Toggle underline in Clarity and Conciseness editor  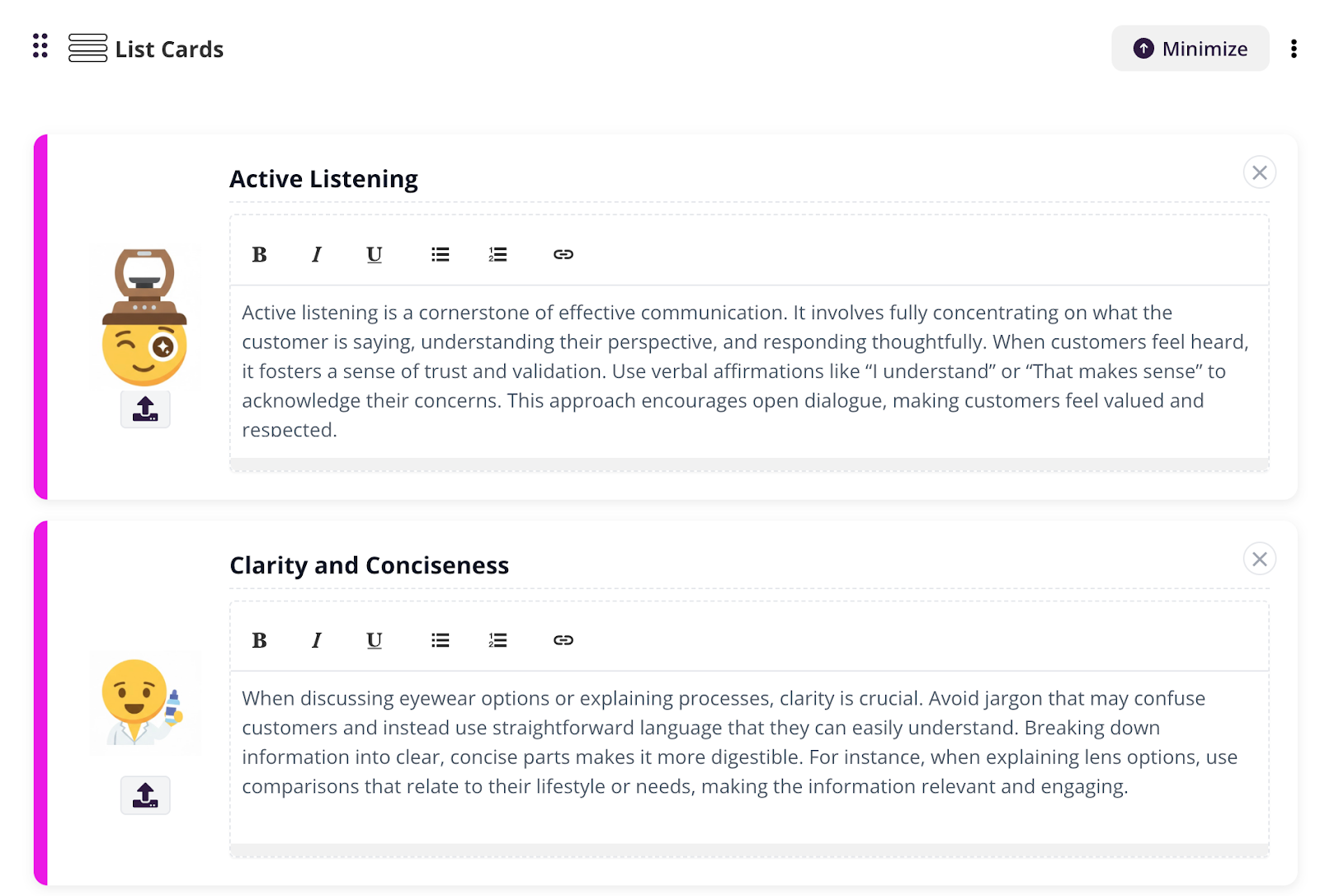(374, 640)
